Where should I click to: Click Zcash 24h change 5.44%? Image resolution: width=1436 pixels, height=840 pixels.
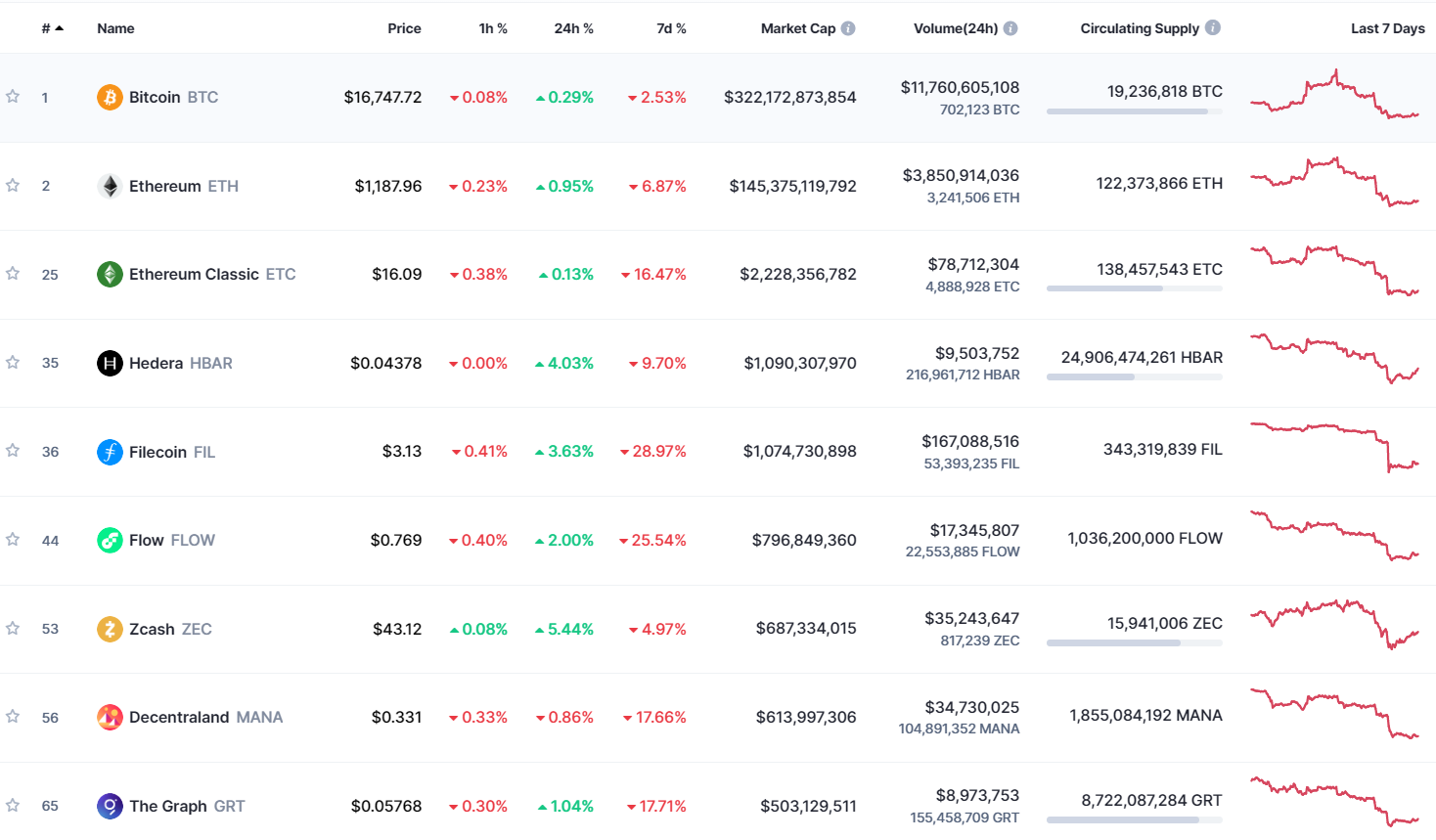(564, 629)
